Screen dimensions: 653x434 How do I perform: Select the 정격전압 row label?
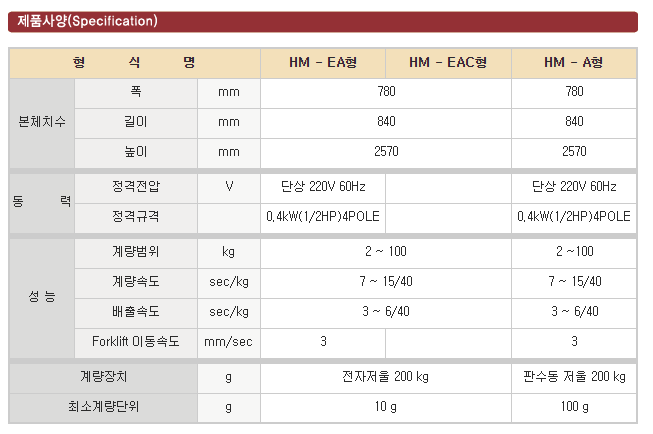tap(136, 187)
